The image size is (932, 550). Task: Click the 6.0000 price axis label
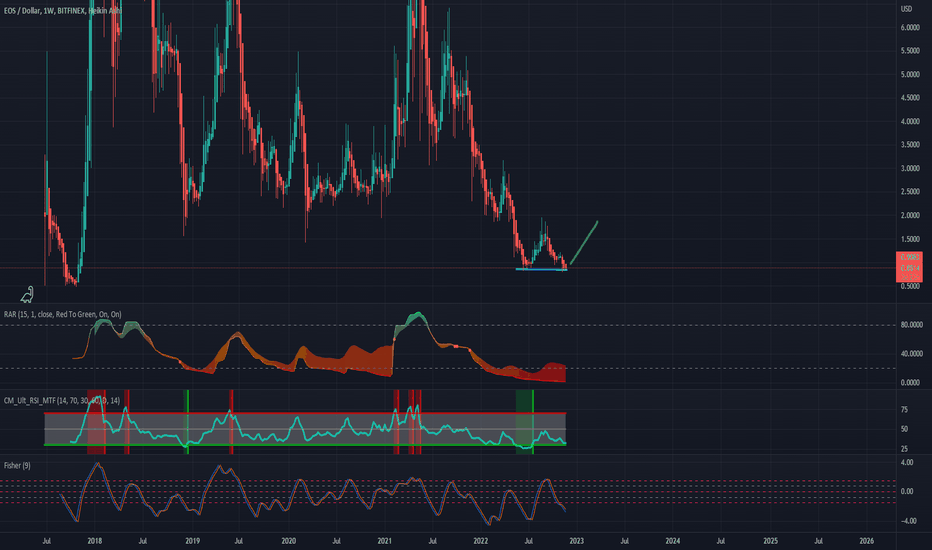[x=910, y=28]
